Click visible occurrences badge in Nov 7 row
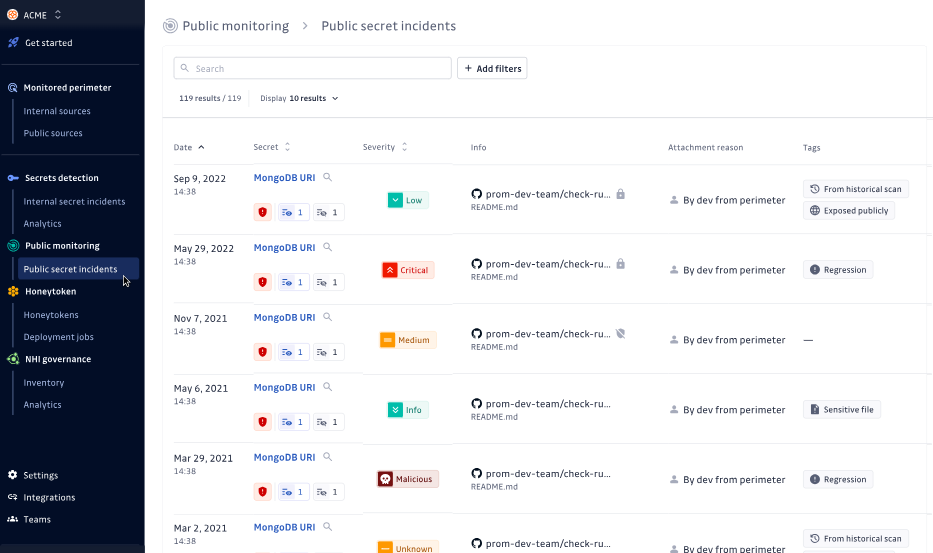 pyautogui.click(x=294, y=352)
